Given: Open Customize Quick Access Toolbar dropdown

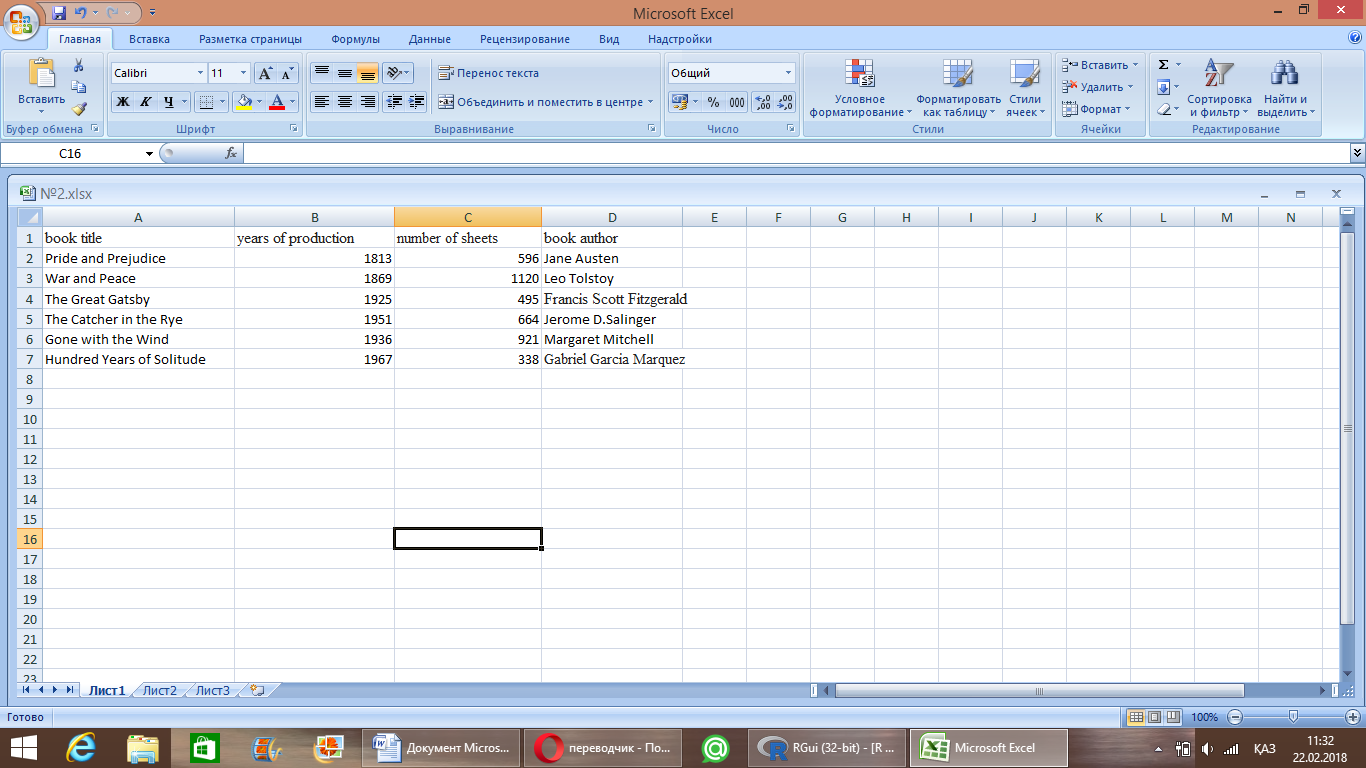Looking at the screenshot, I should pyautogui.click(x=152, y=13).
